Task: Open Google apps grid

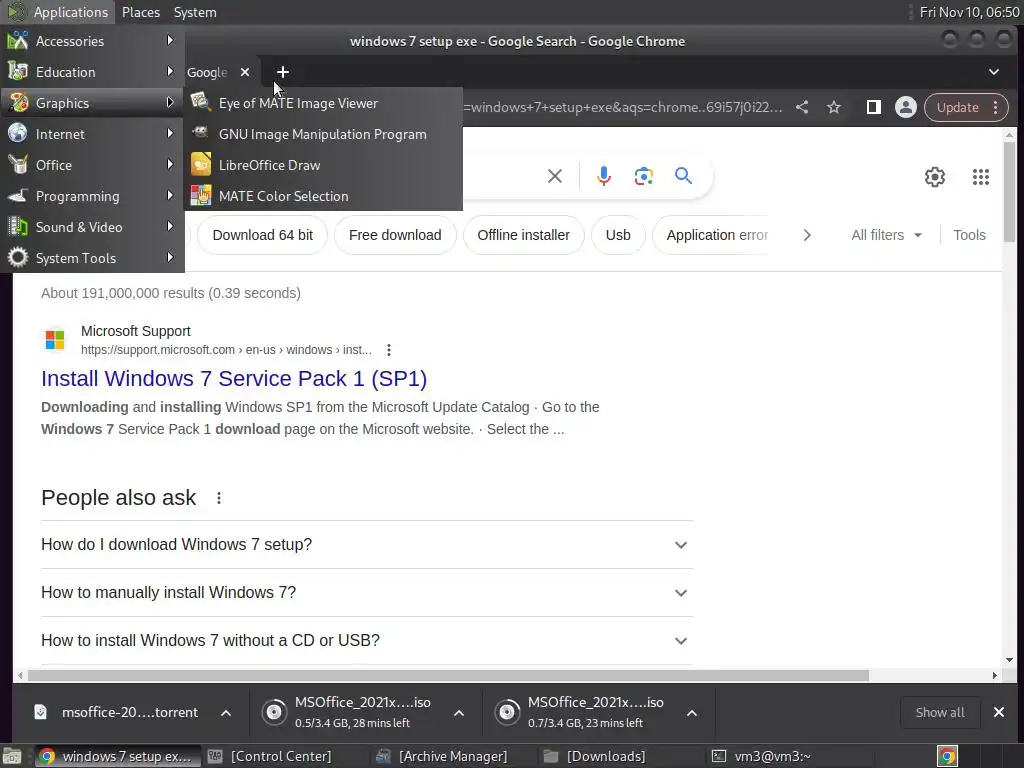Action: pos(980,176)
